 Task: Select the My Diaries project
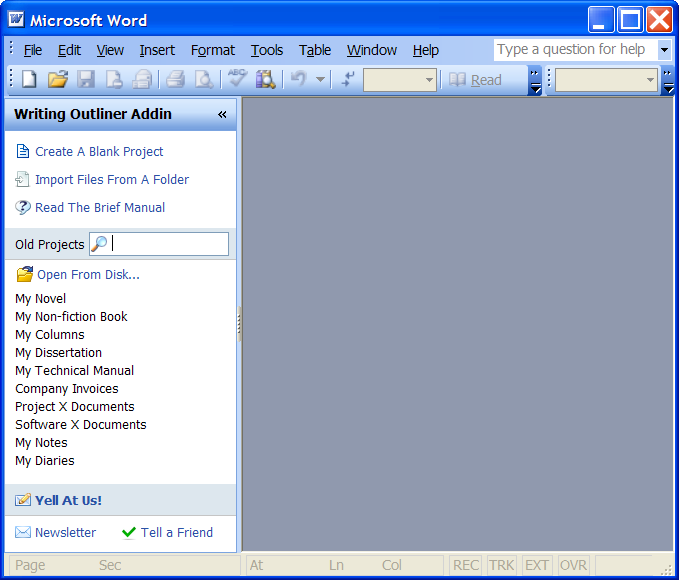[x=45, y=461]
